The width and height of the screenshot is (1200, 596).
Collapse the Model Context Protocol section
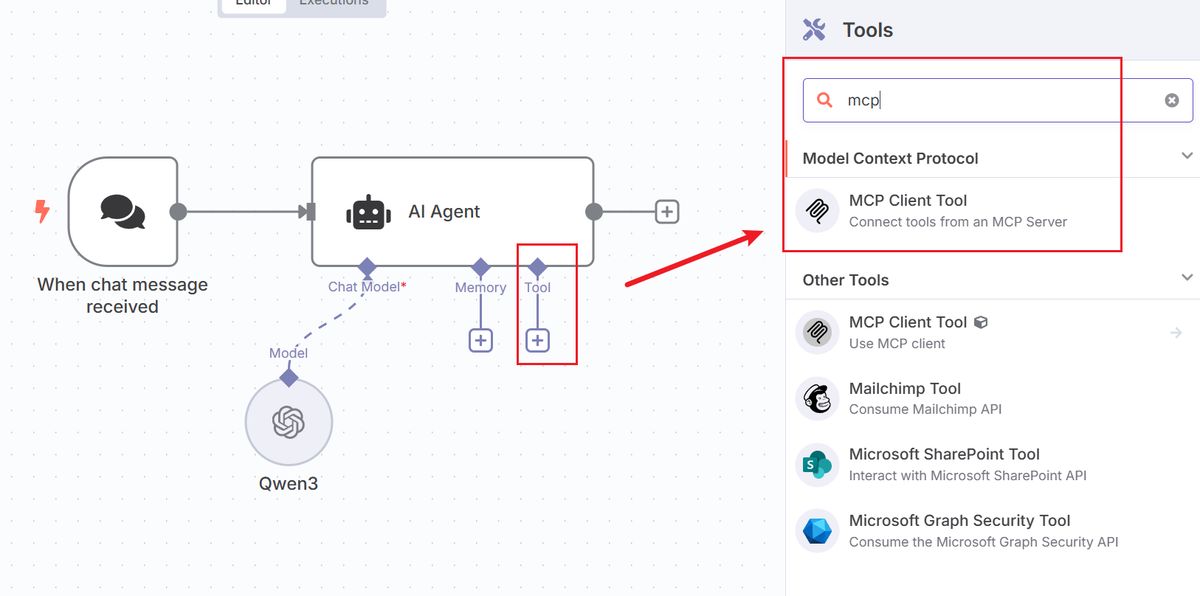point(1186,156)
